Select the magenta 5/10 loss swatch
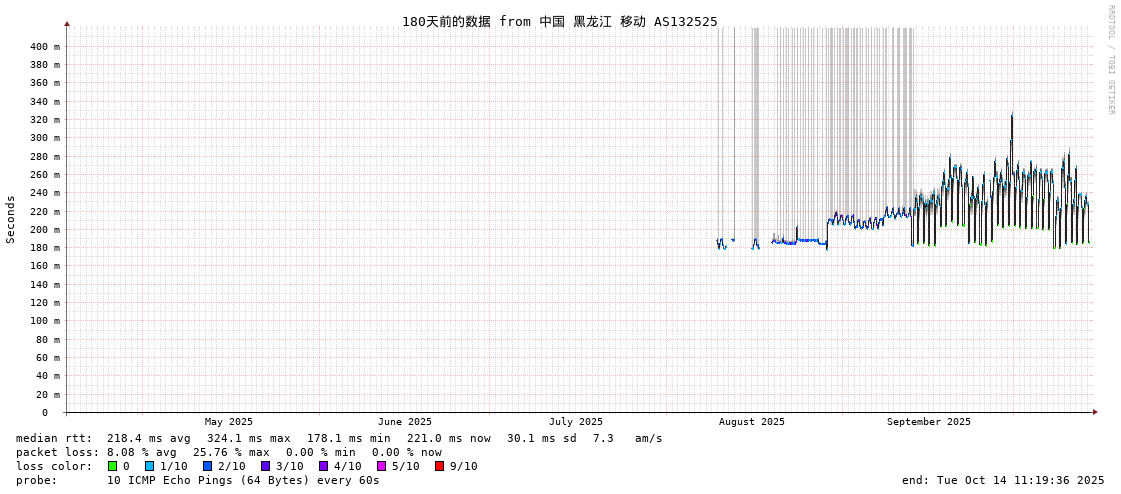The image size is (1121, 494). coord(381,466)
